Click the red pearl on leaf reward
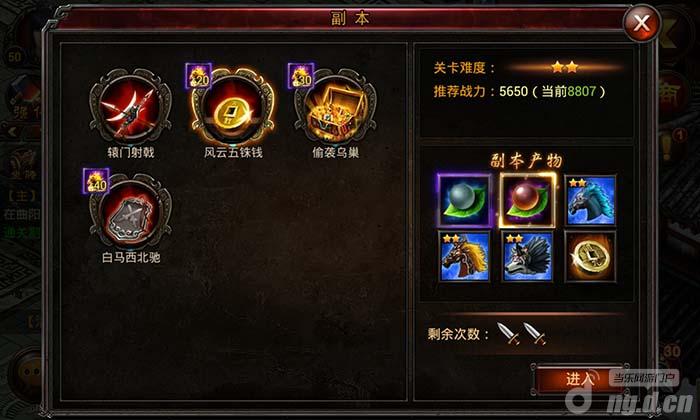 point(527,200)
